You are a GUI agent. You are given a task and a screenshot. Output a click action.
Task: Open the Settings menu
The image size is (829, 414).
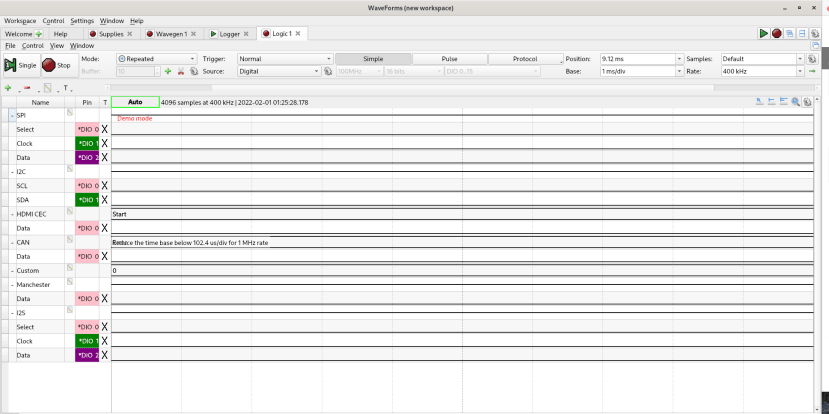coord(82,21)
